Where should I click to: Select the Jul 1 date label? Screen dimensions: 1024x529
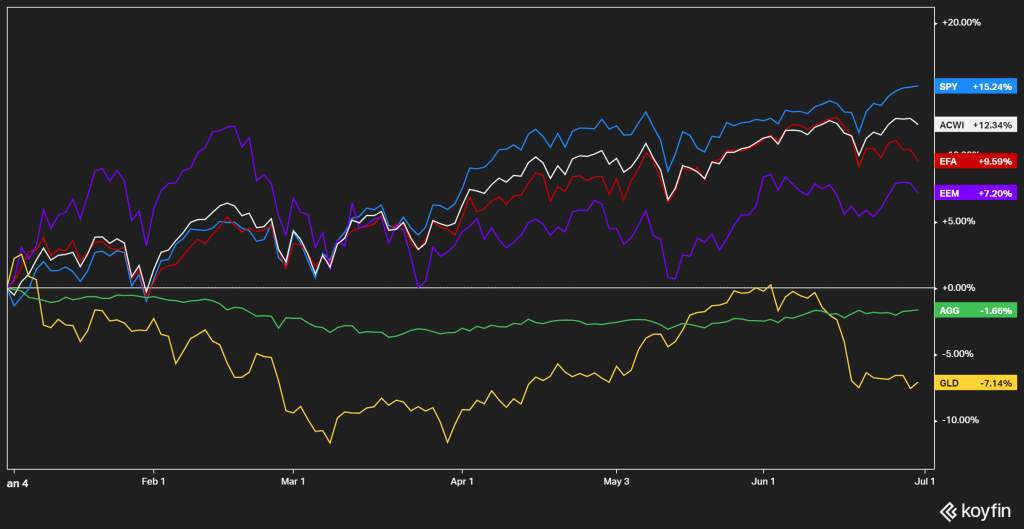tap(924, 481)
